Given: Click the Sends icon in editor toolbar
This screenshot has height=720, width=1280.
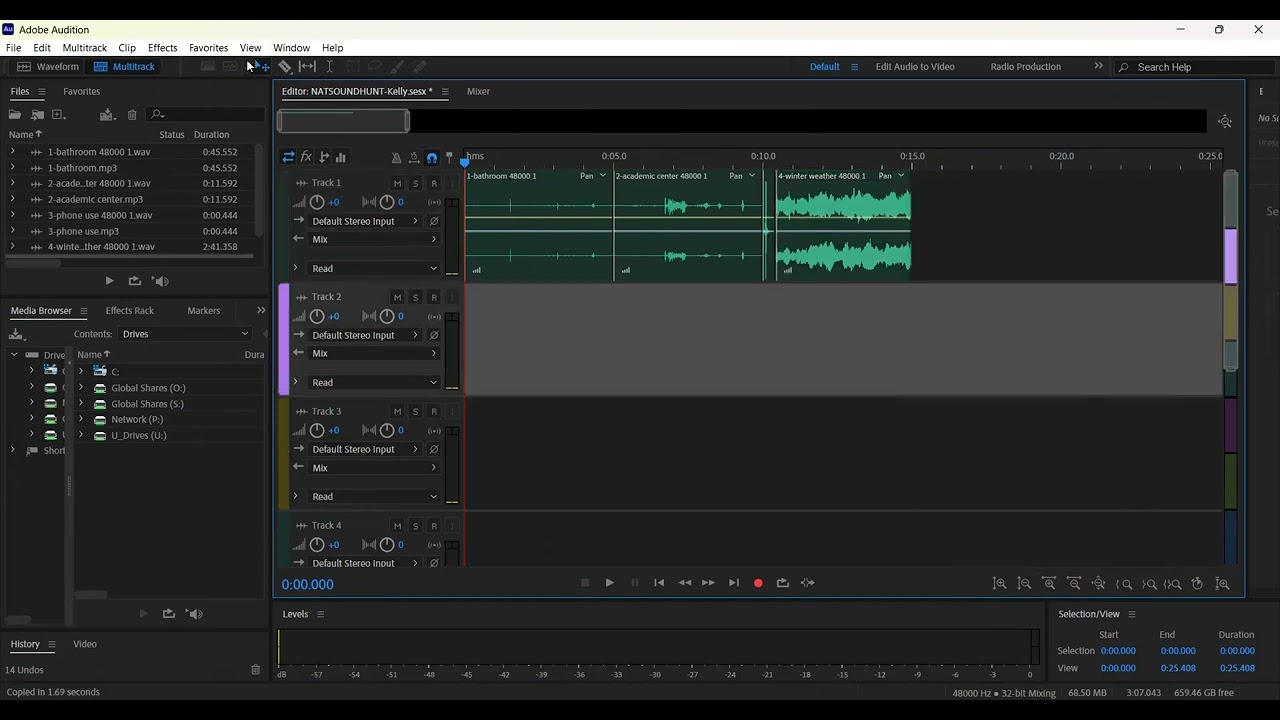Looking at the screenshot, I should pos(323,157).
